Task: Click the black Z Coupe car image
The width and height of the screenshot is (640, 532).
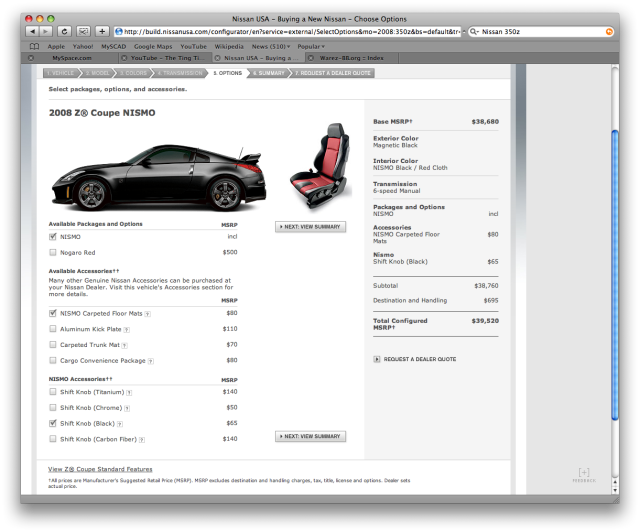Action: (x=159, y=178)
